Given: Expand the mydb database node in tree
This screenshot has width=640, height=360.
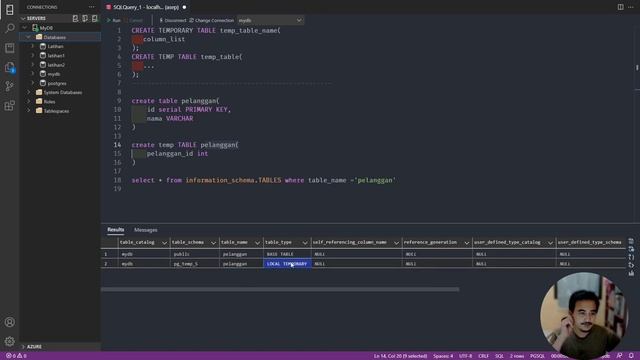Looking at the screenshot, I should click(x=33, y=74).
